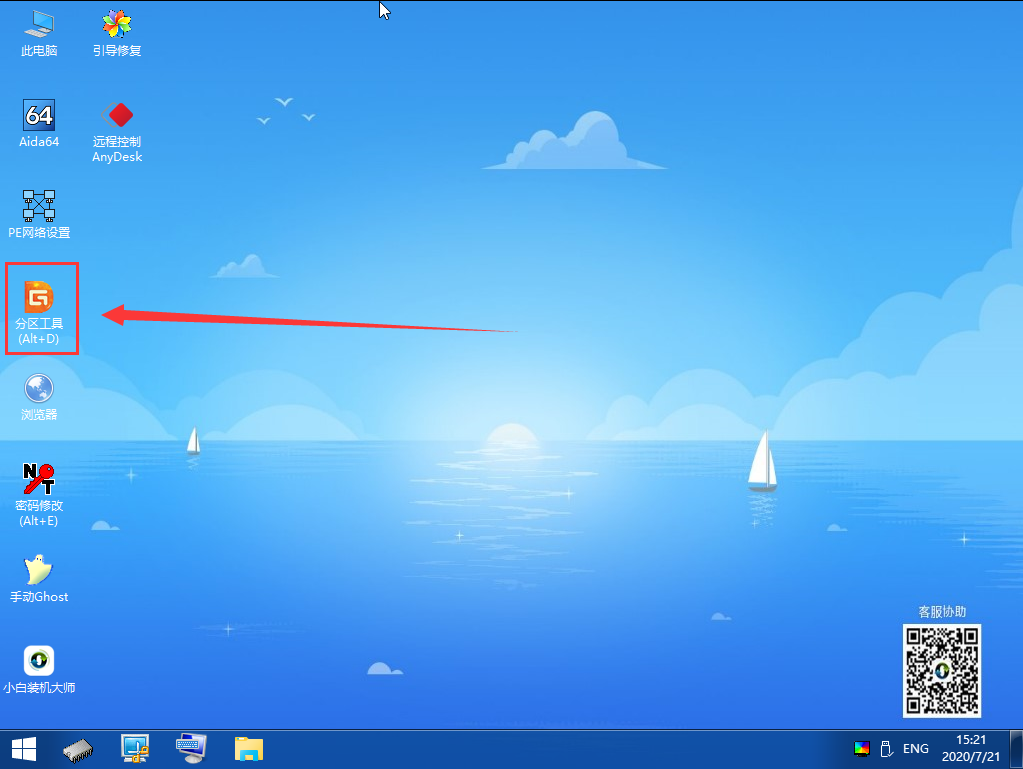This screenshot has width=1023, height=769.
Task: Open the clock showing 15:21
Action: pos(970,748)
